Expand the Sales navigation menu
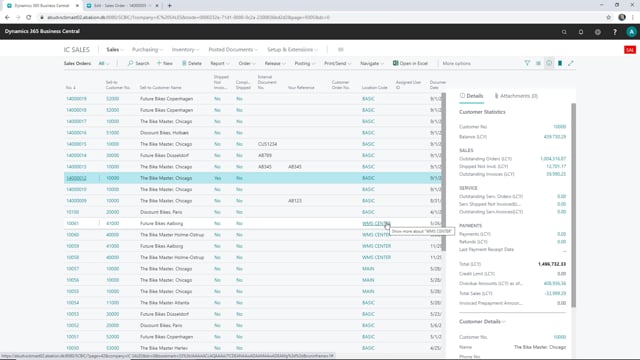The image size is (640, 360). (115, 49)
